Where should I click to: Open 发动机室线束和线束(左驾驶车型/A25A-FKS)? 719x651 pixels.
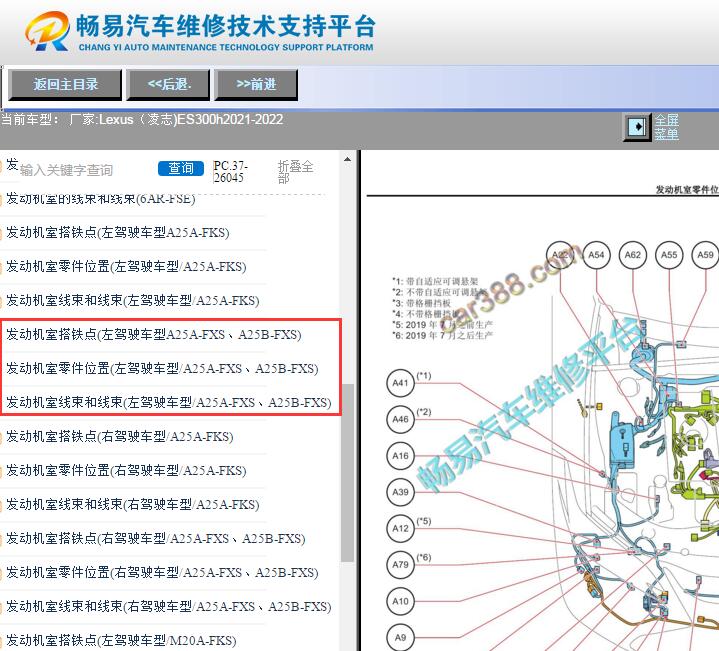[x=133, y=300]
